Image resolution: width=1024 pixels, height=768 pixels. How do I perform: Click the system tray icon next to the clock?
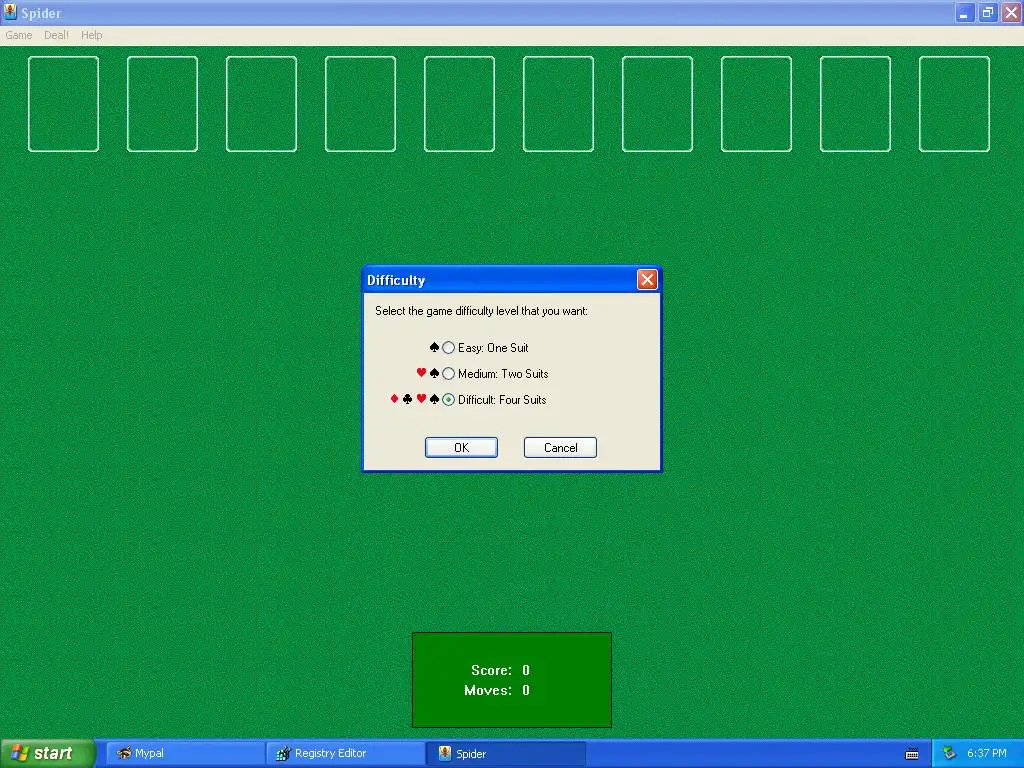click(x=950, y=754)
